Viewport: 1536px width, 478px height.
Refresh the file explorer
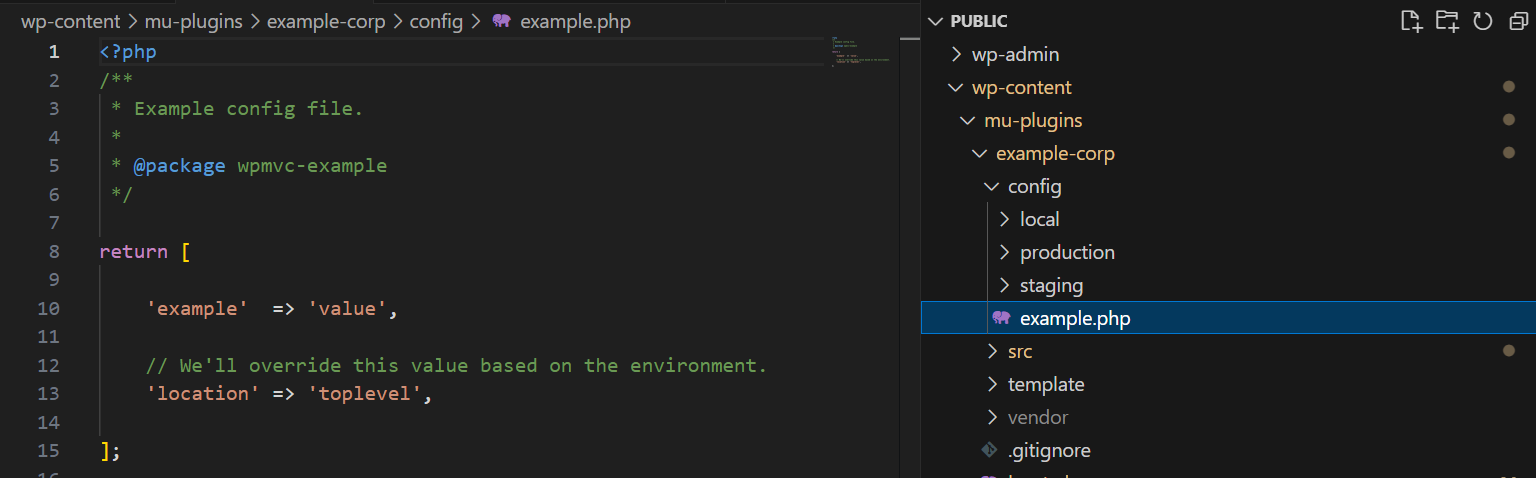click(1483, 21)
